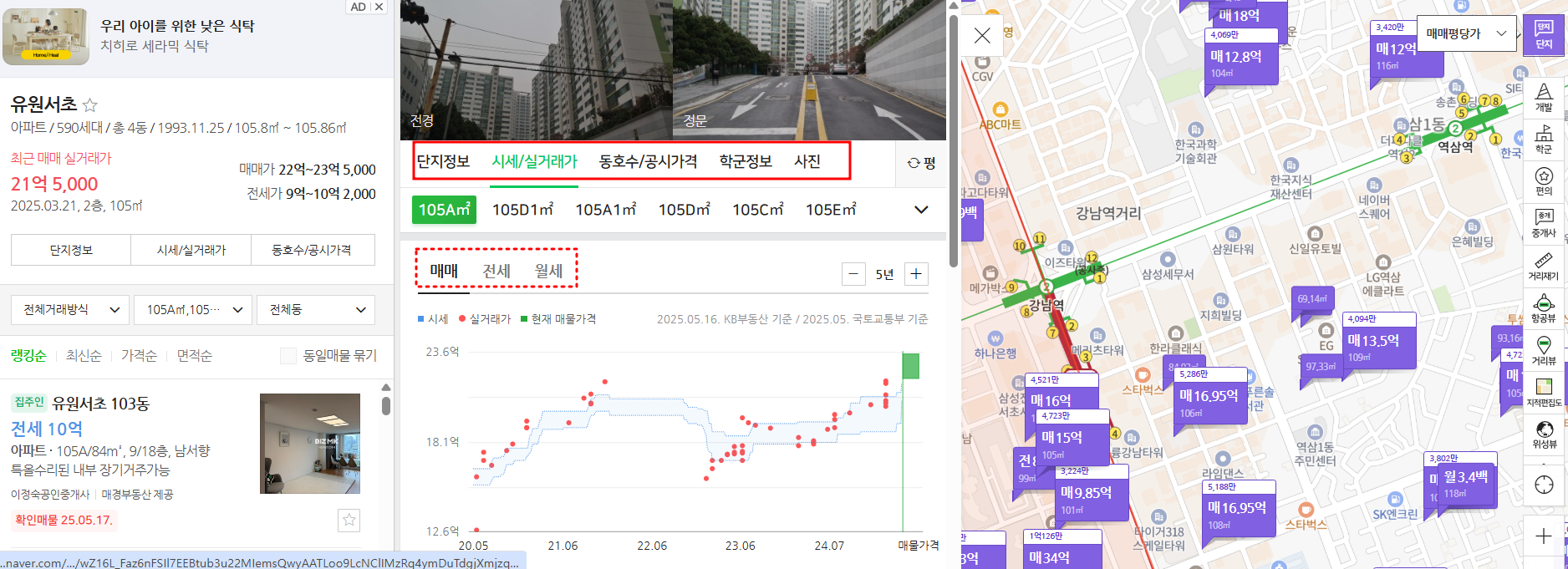The height and width of the screenshot is (569, 1568).
Task: Open the 학군정보 tab
Action: (x=746, y=161)
